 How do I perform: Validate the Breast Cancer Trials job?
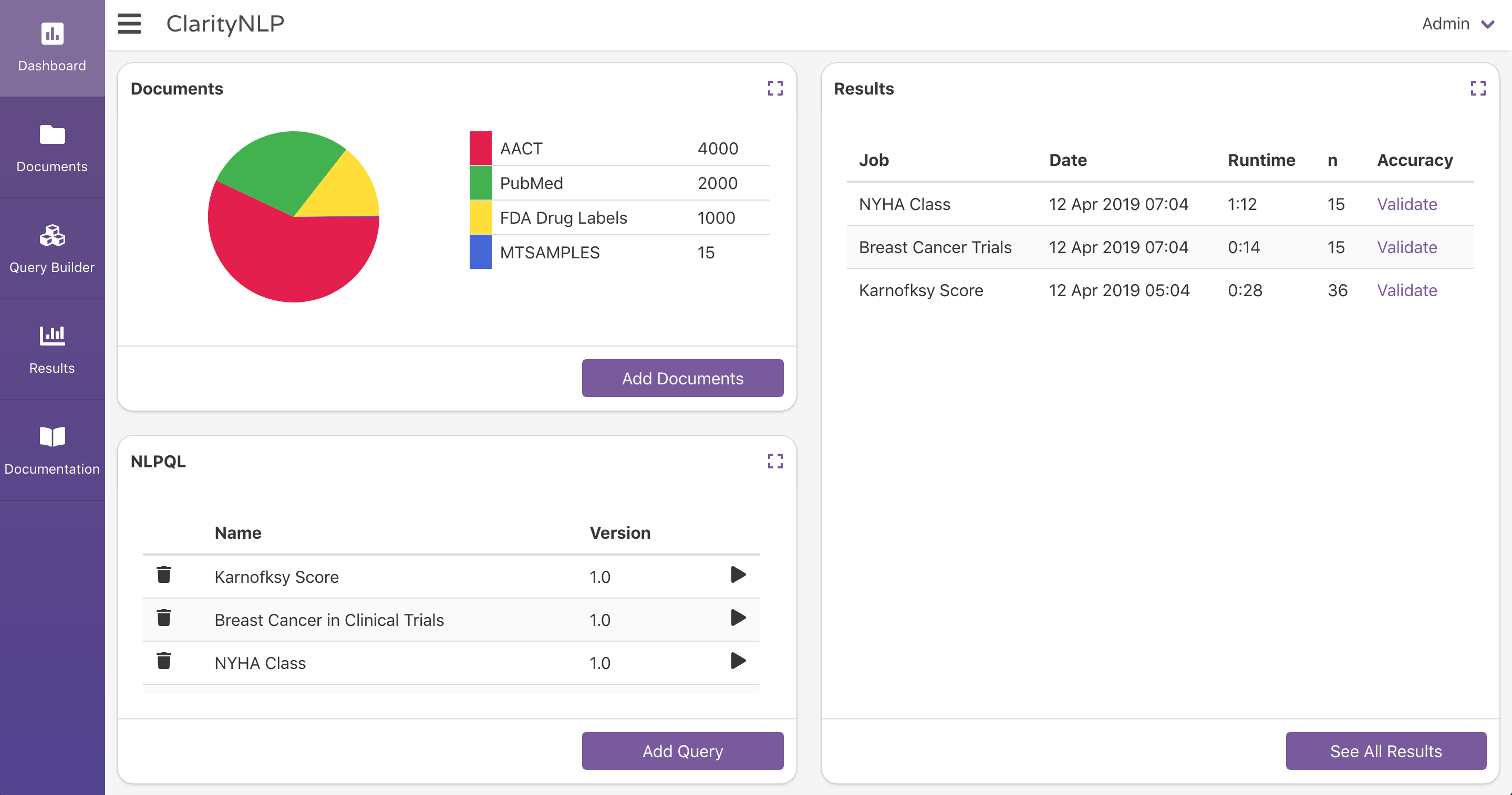click(x=1406, y=248)
